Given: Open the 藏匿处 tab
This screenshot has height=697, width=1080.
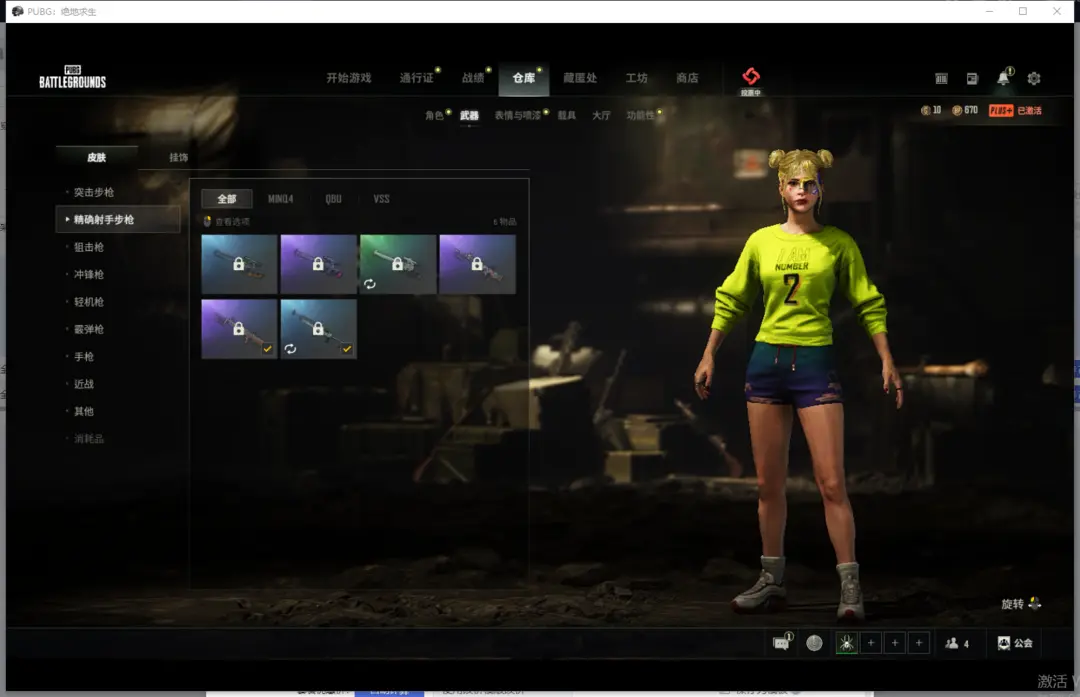Looking at the screenshot, I should click(580, 78).
